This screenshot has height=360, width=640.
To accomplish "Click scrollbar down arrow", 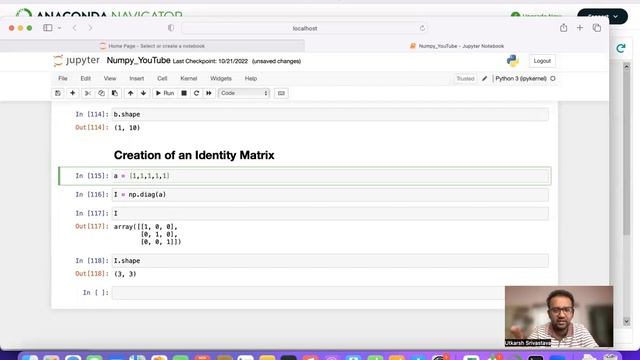I will coord(627,322).
